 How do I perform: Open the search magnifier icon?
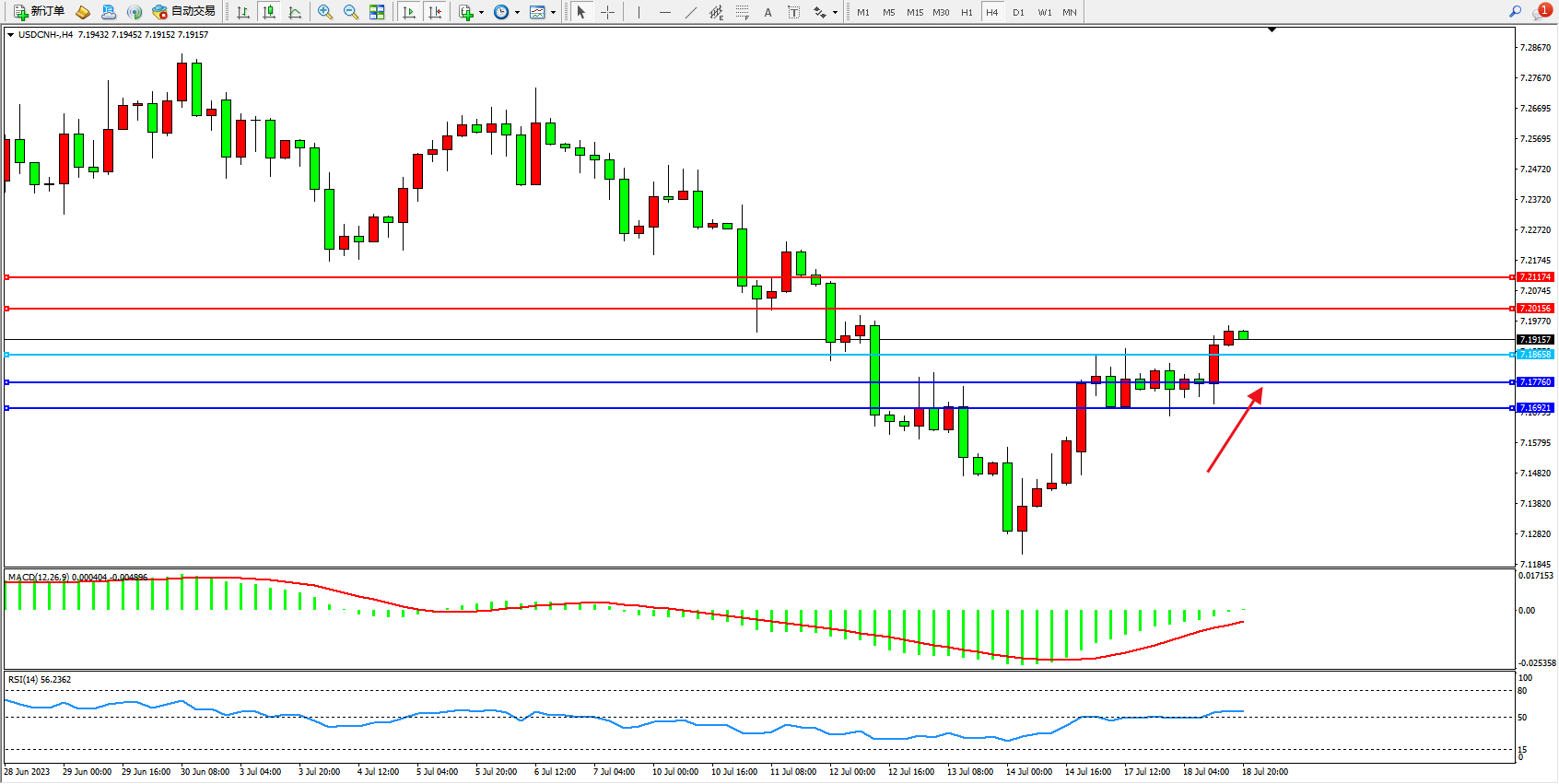1515,12
